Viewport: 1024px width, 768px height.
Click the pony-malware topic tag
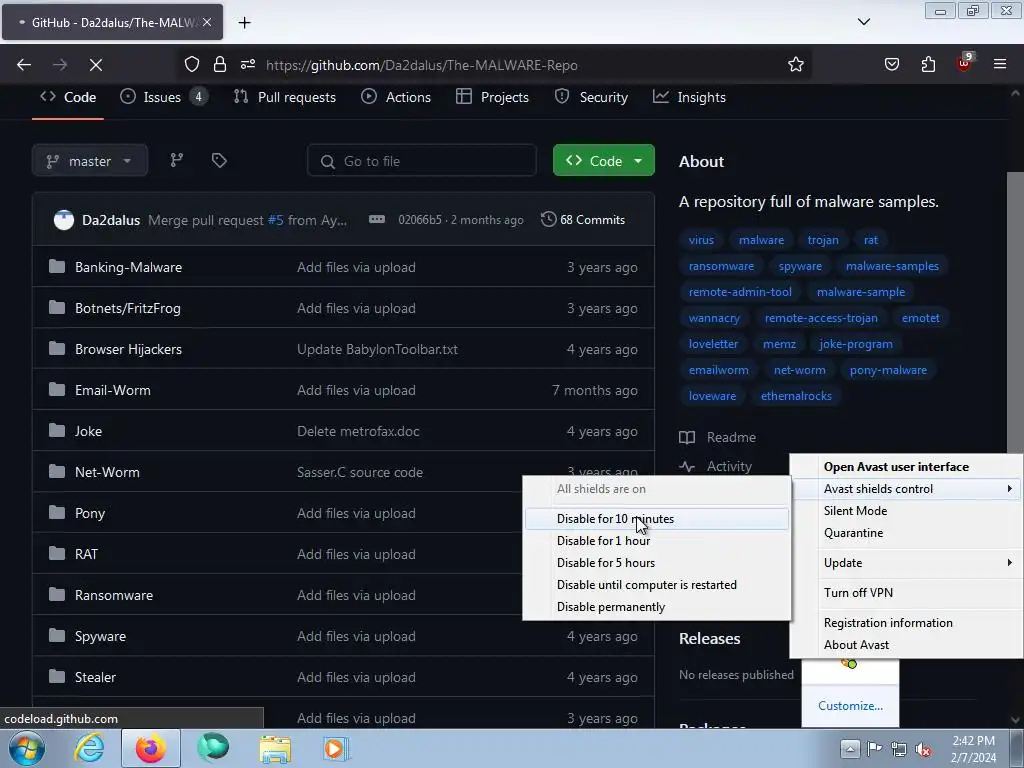pyautogui.click(x=888, y=370)
